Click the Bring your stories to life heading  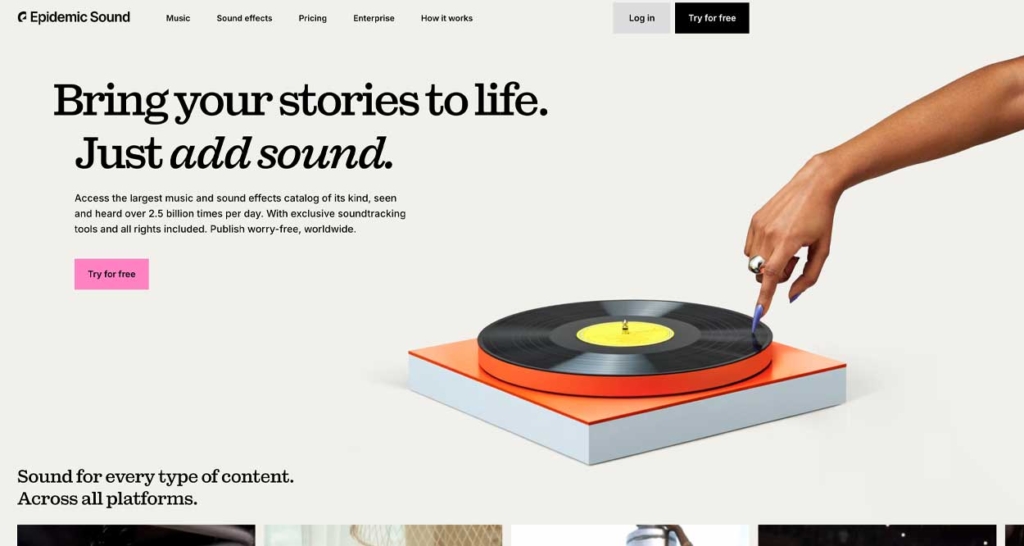pos(300,103)
